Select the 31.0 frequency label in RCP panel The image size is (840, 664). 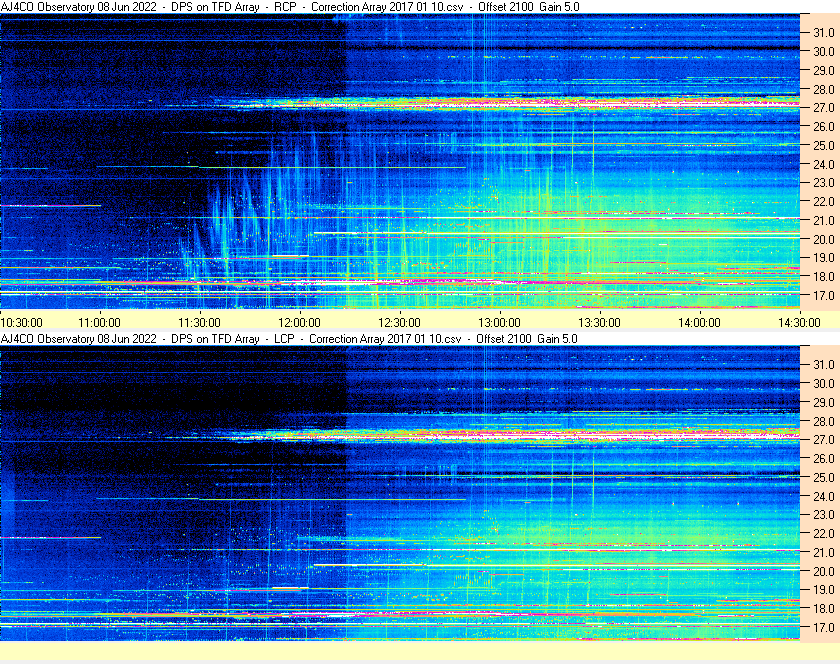tap(823, 33)
